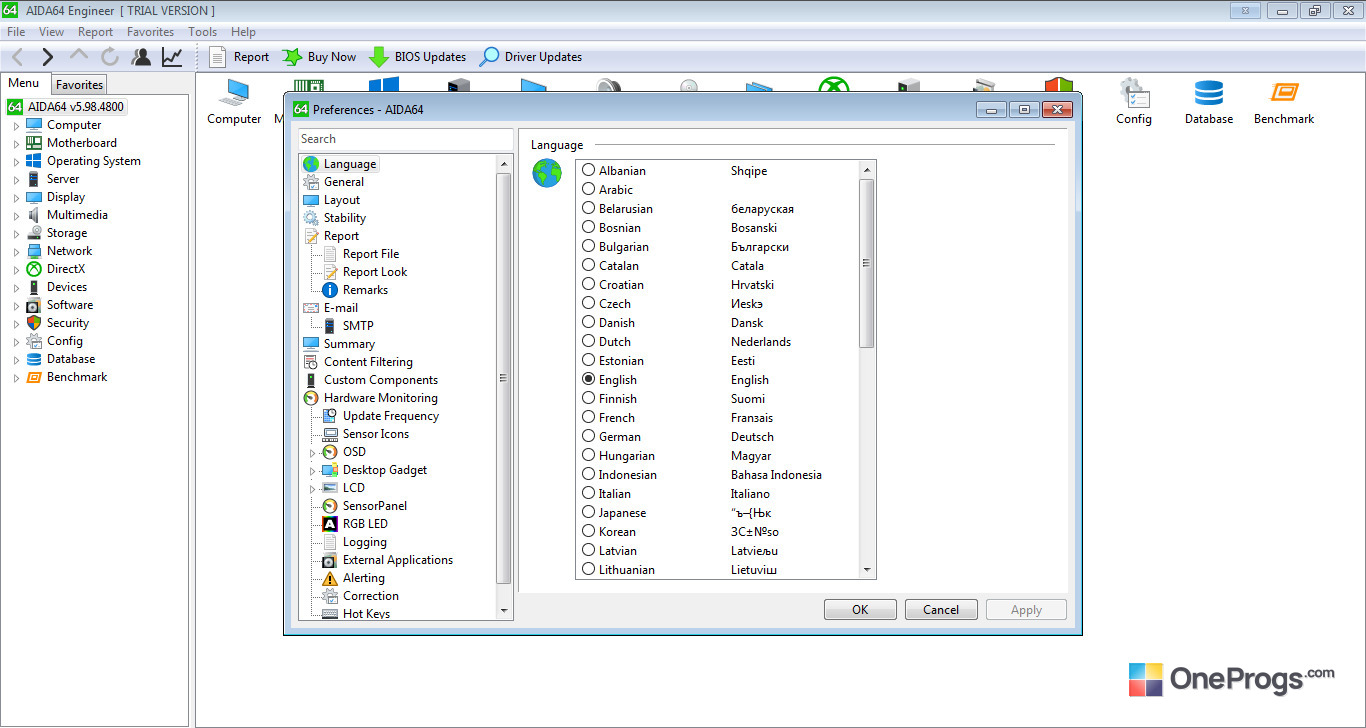This screenshot has width=1366, height=728.
Task: Click the preferences tree scrollbar down arrow
Action: click(x=503, y=610)
